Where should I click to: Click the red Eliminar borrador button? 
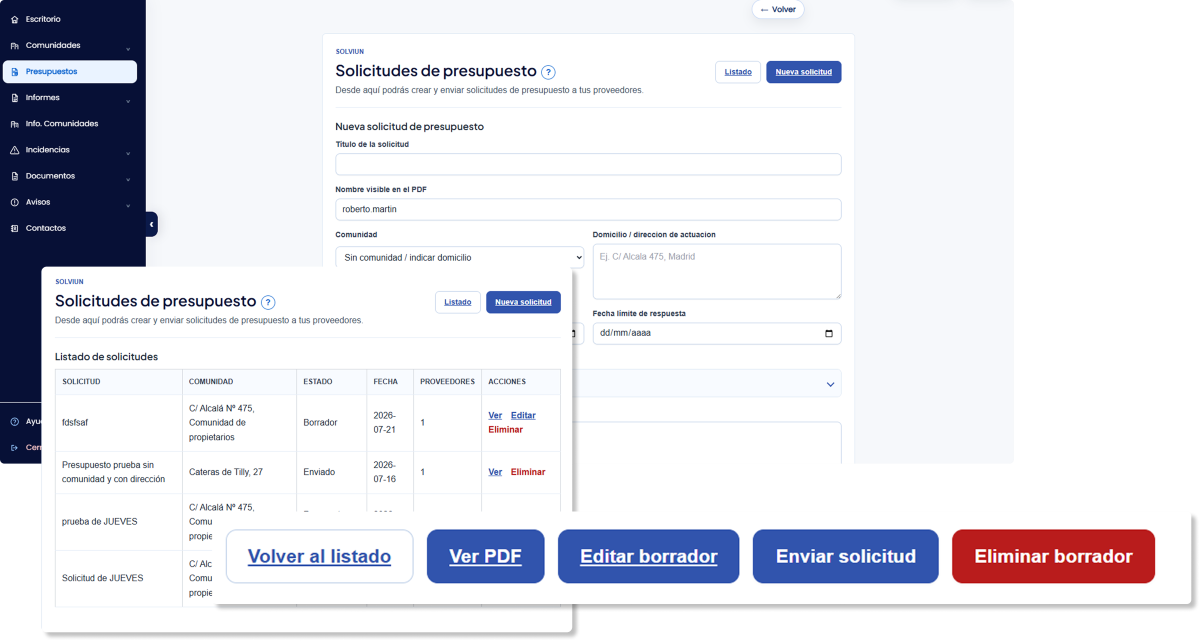click(1053, 556)
